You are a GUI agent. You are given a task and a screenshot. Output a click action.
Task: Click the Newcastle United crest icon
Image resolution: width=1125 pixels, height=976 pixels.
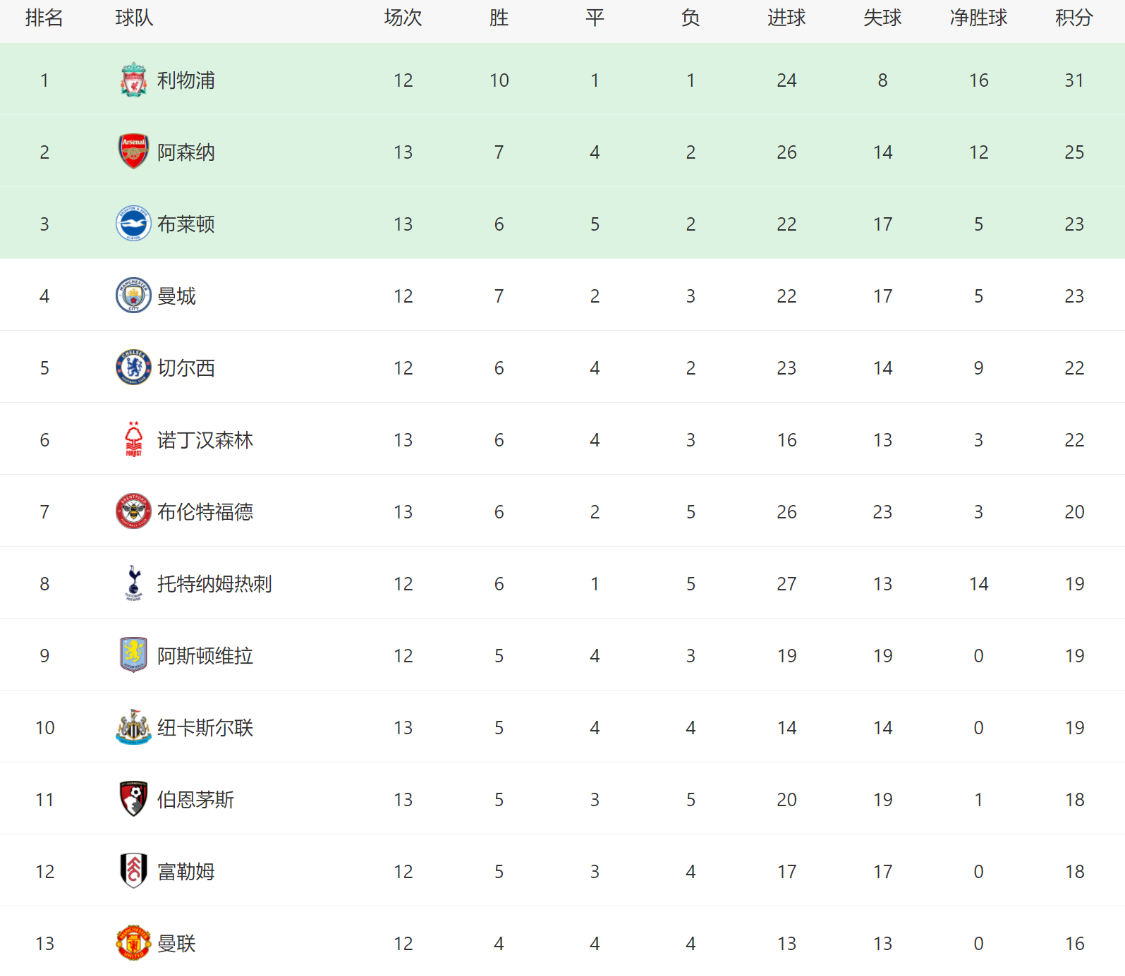[133, 727]
